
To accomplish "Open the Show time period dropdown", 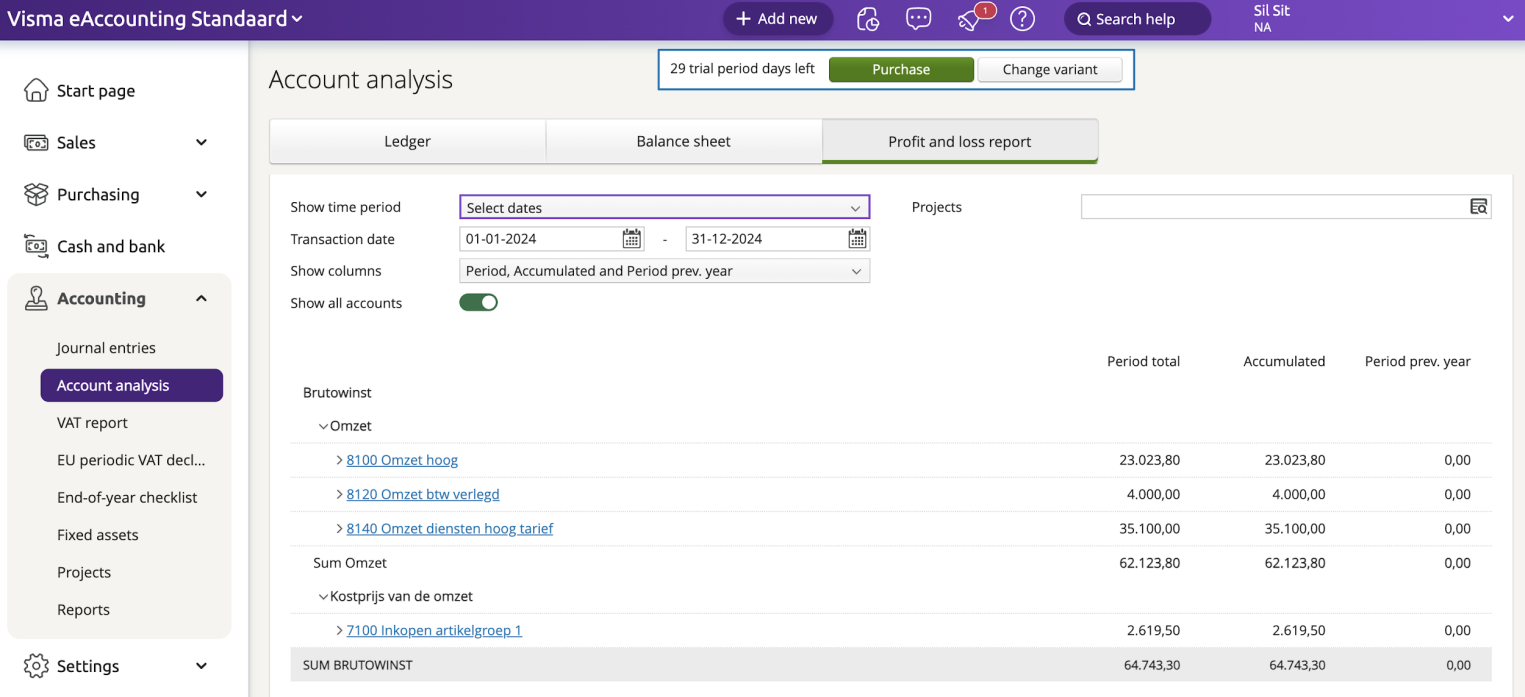I will coord(663,207).
